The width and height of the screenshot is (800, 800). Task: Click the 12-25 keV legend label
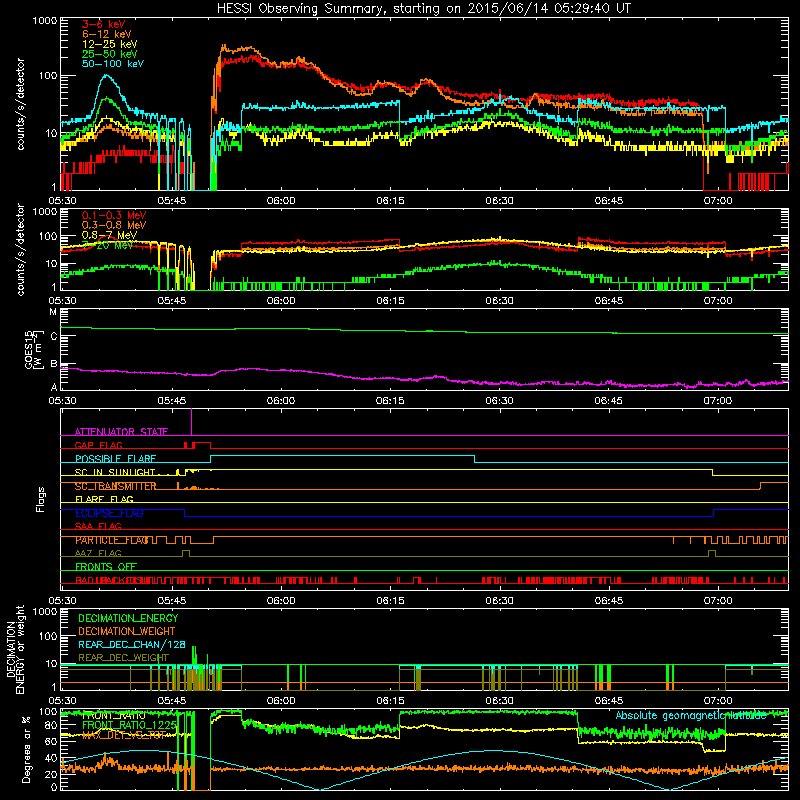(x=109, y=44)
